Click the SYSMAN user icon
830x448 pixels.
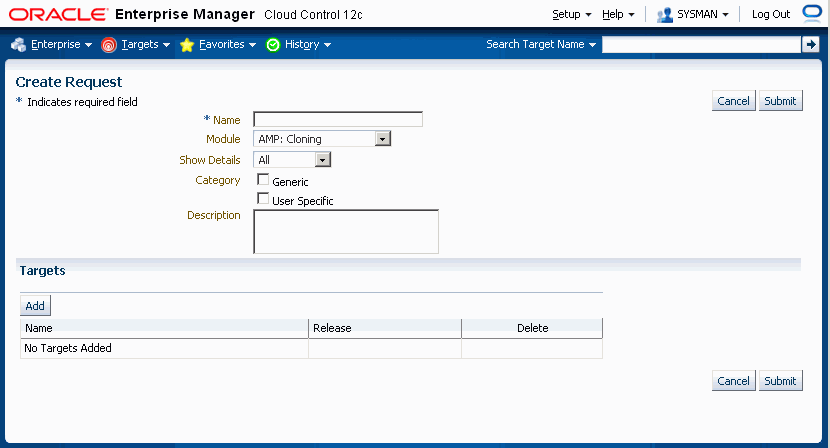click(664, 15)
